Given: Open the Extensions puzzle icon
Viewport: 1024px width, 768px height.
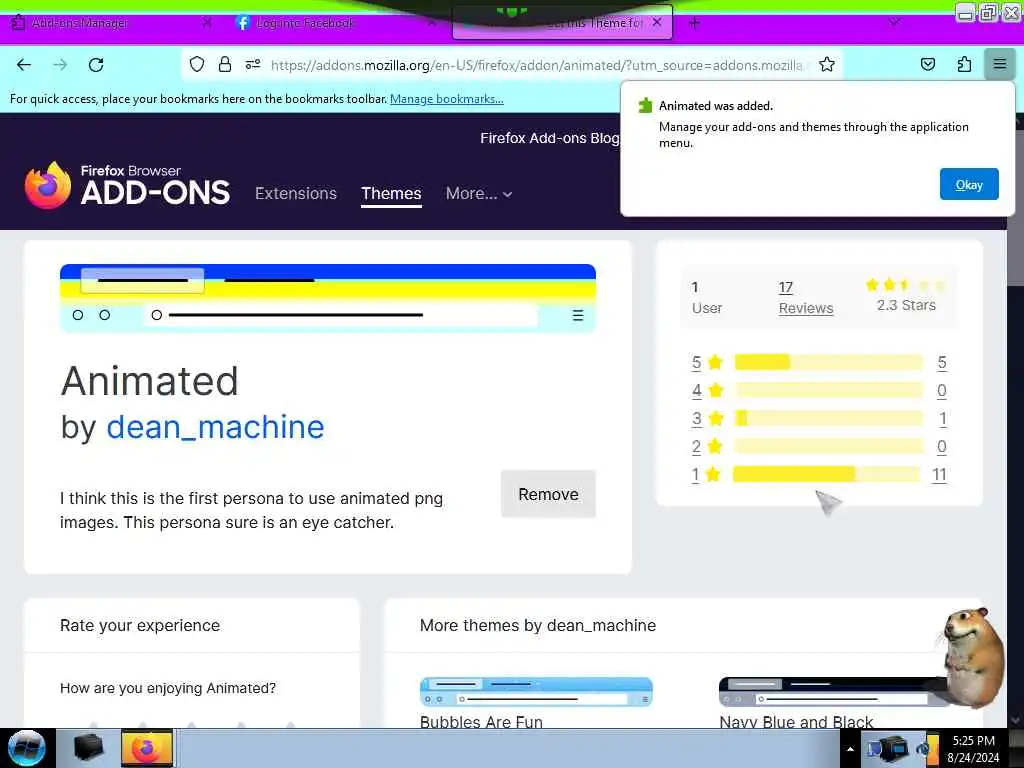Looking at the screenshot, I should [x=964, y=64].
